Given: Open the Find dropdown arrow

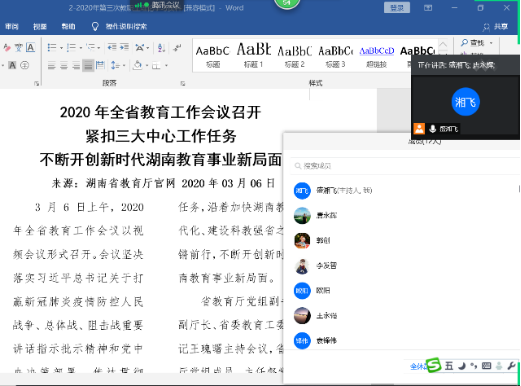Looking at the screenshot, I should (x=491, y=43).
